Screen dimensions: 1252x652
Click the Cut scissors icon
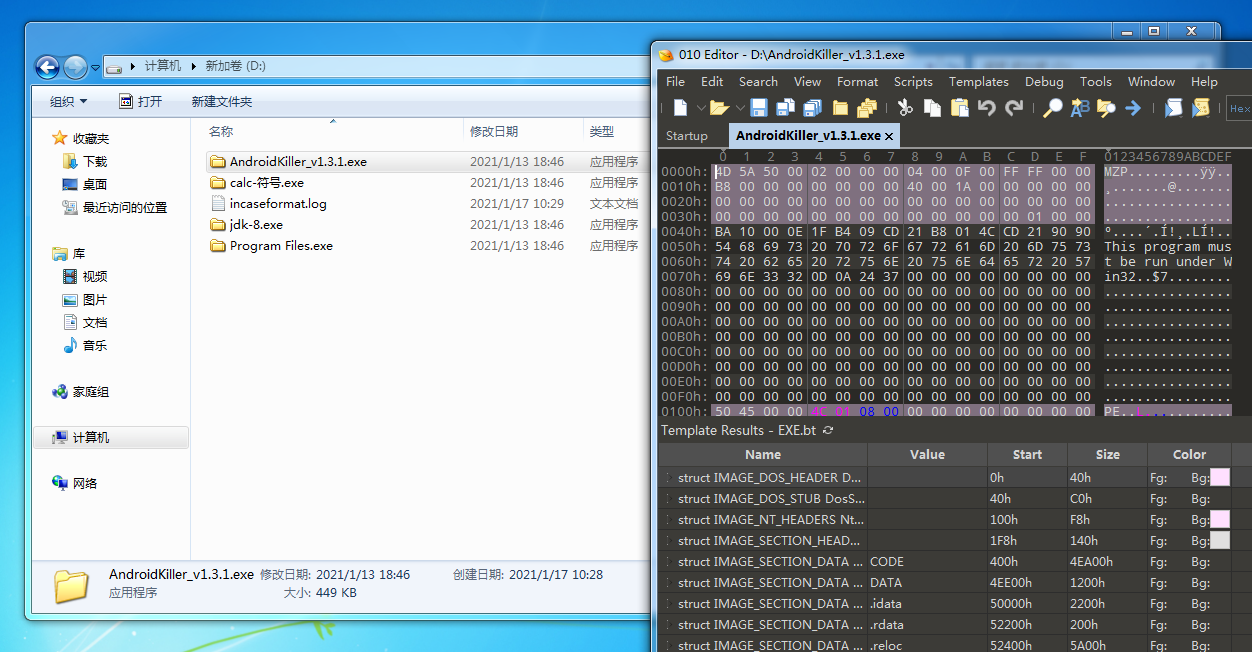pos(905,108)
